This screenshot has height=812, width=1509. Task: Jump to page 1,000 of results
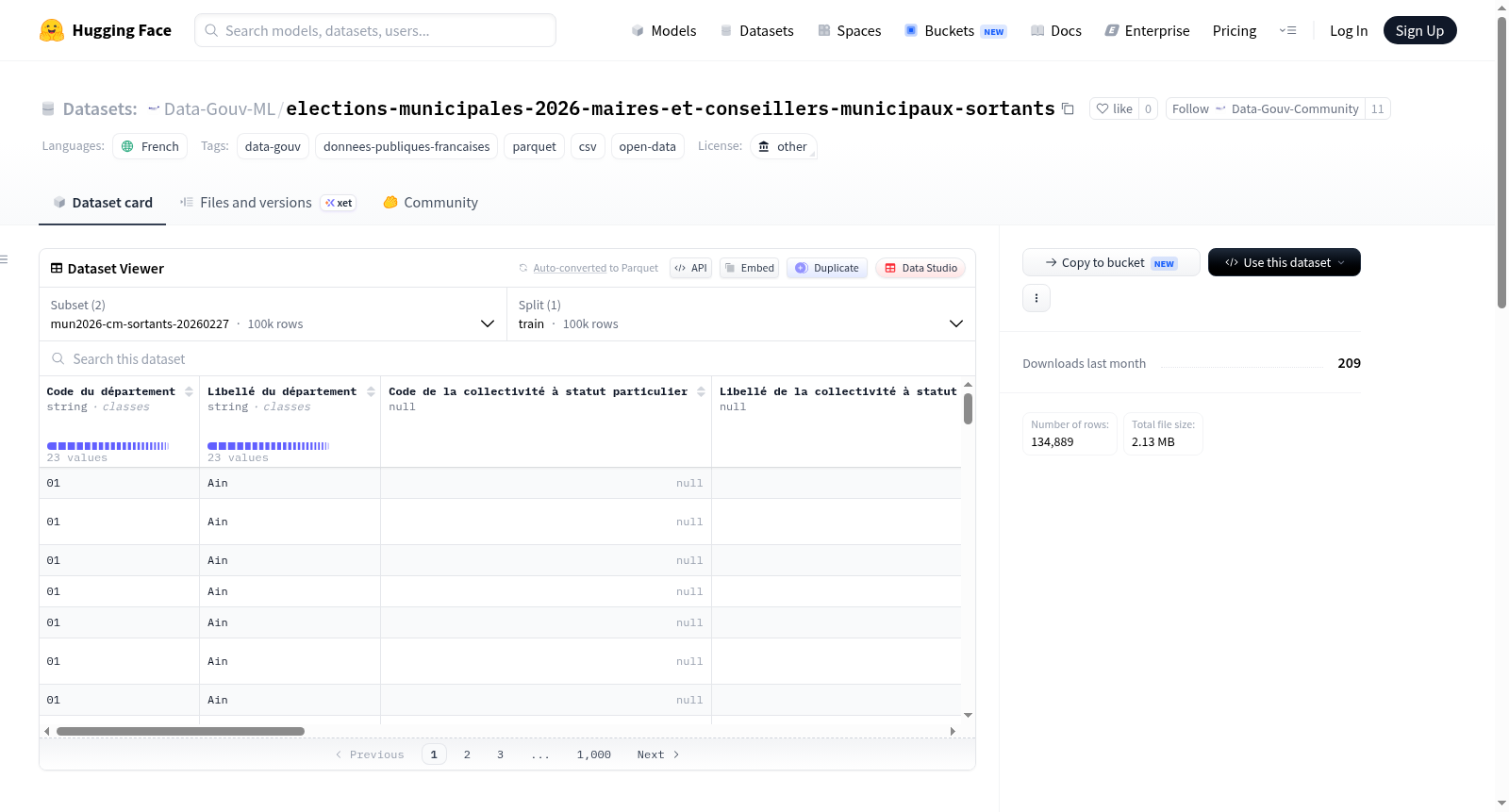(594, 754)
